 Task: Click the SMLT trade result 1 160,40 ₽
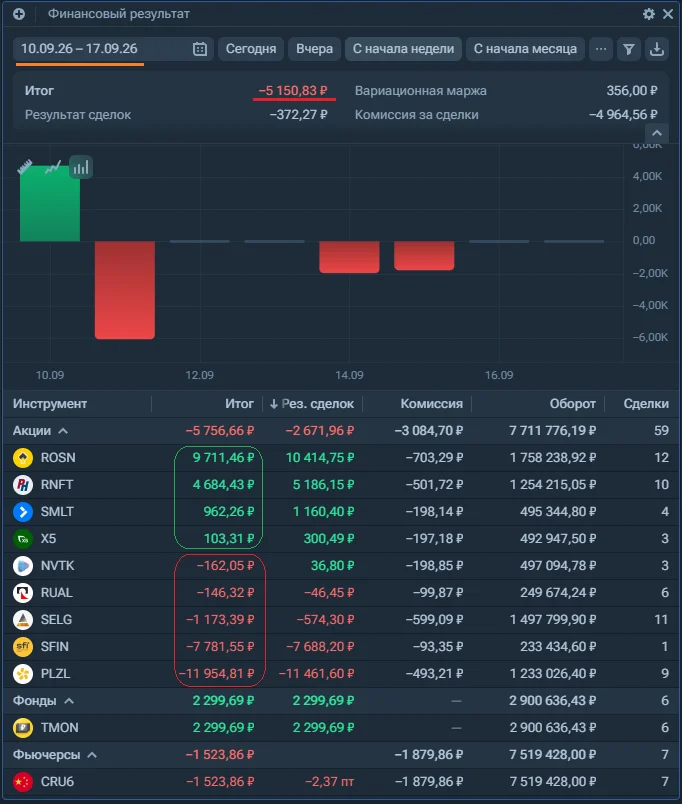323,512
